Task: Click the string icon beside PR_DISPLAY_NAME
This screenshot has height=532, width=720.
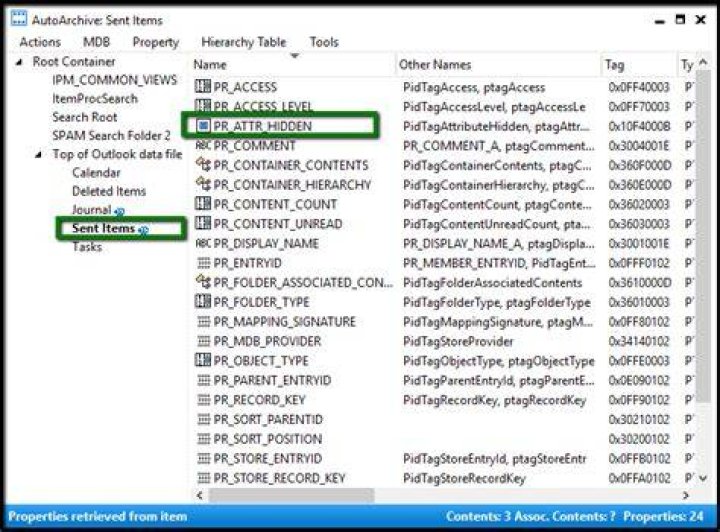Action: tap(203, 243)
